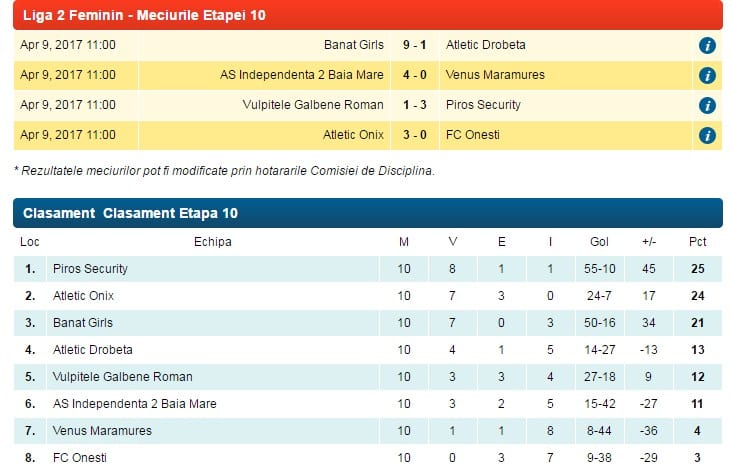Open Atletic Onix in standings table
Screen dimensions: 732x474
(x=83, y=296)
